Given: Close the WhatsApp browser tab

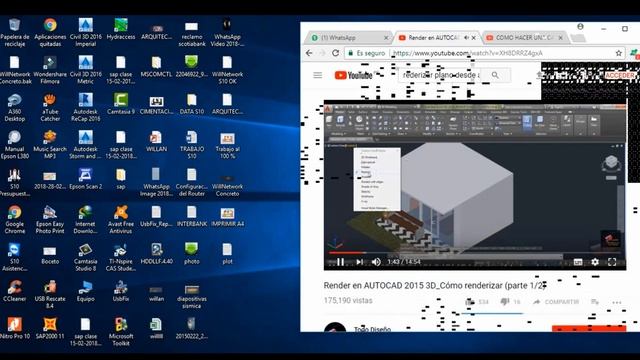Looking at the screenshot, I should click(386, 38).
